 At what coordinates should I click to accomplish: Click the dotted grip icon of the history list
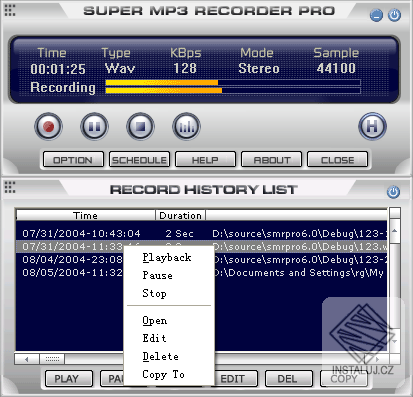[10, 187]
